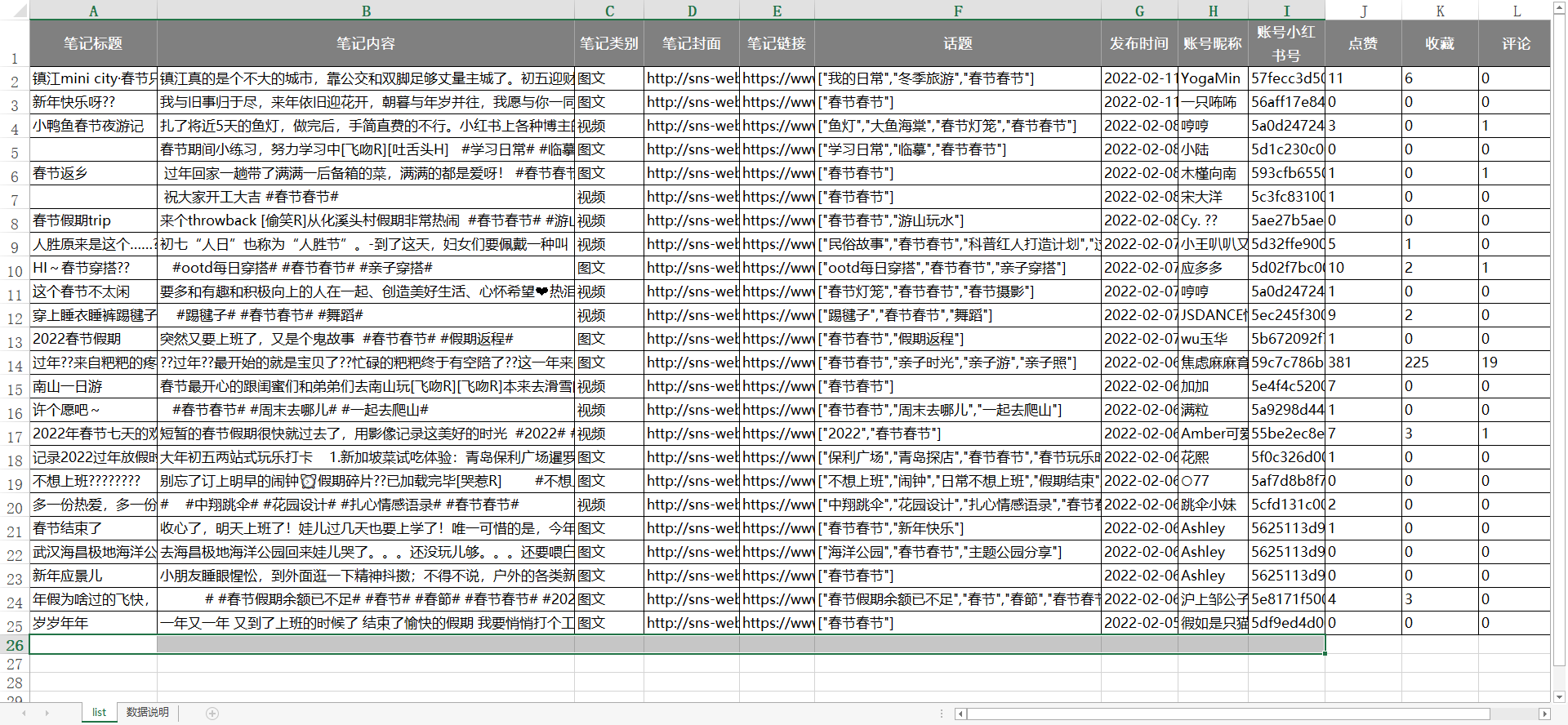Click the 发布时间 header cell
This screenshot has width=1568, height=725.
1139,43
